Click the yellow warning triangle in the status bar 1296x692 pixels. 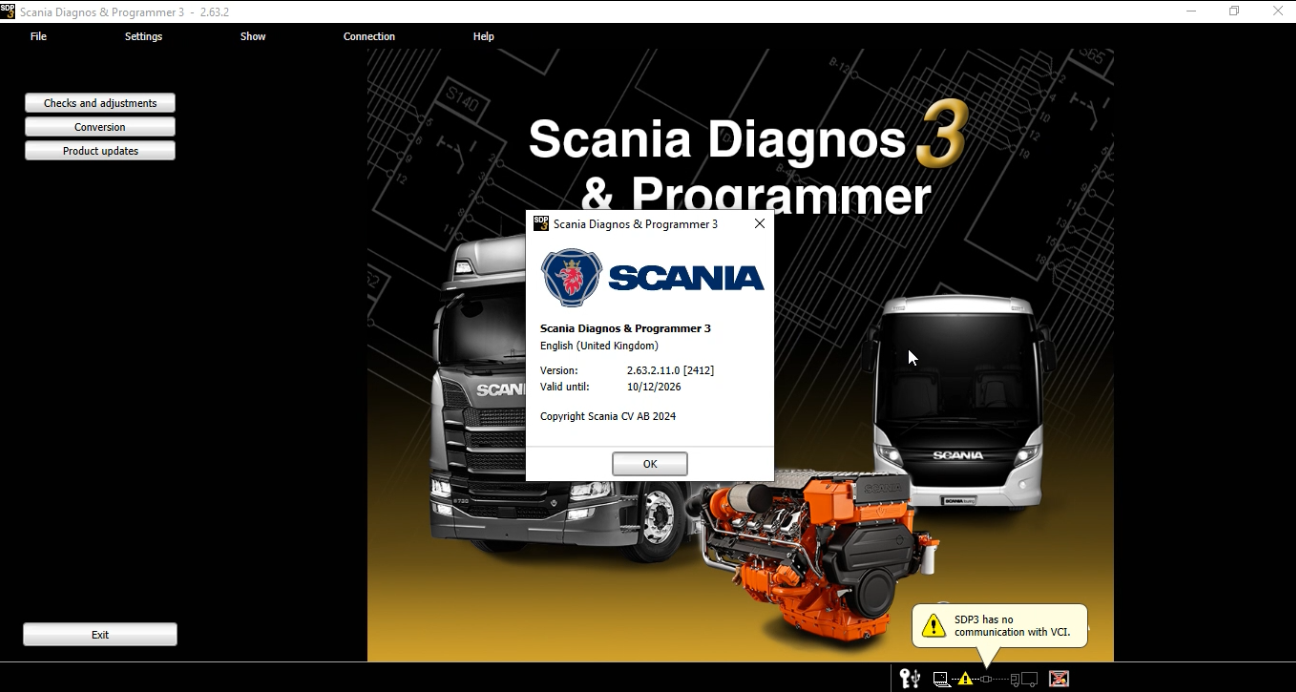[965, 678]
